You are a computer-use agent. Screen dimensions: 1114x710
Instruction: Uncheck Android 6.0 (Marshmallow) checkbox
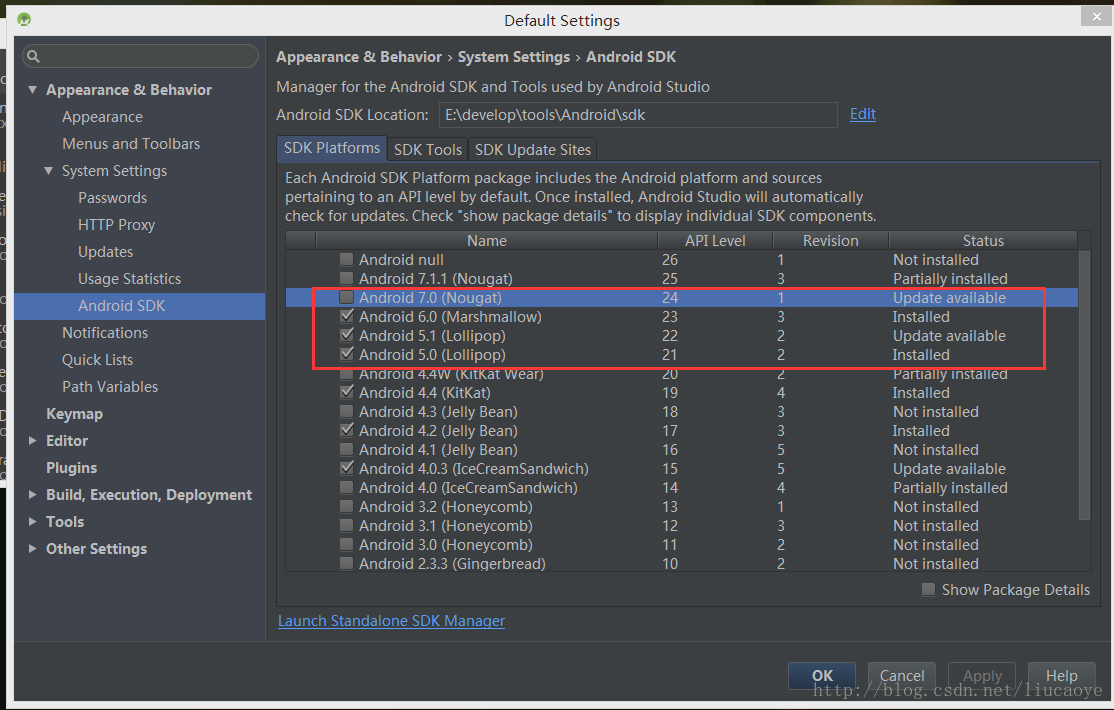[x=346, y=316]
